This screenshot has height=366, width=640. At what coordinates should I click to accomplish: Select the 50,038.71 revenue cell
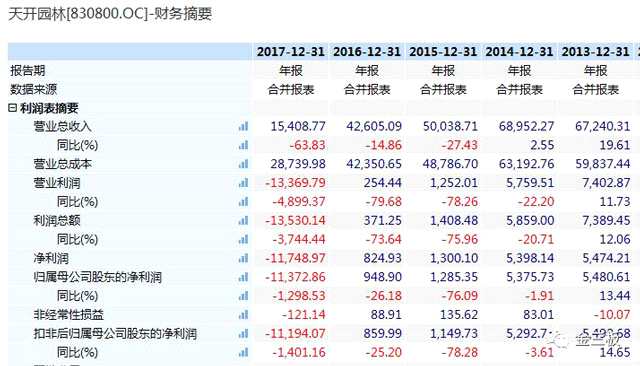tap(450, 126)
